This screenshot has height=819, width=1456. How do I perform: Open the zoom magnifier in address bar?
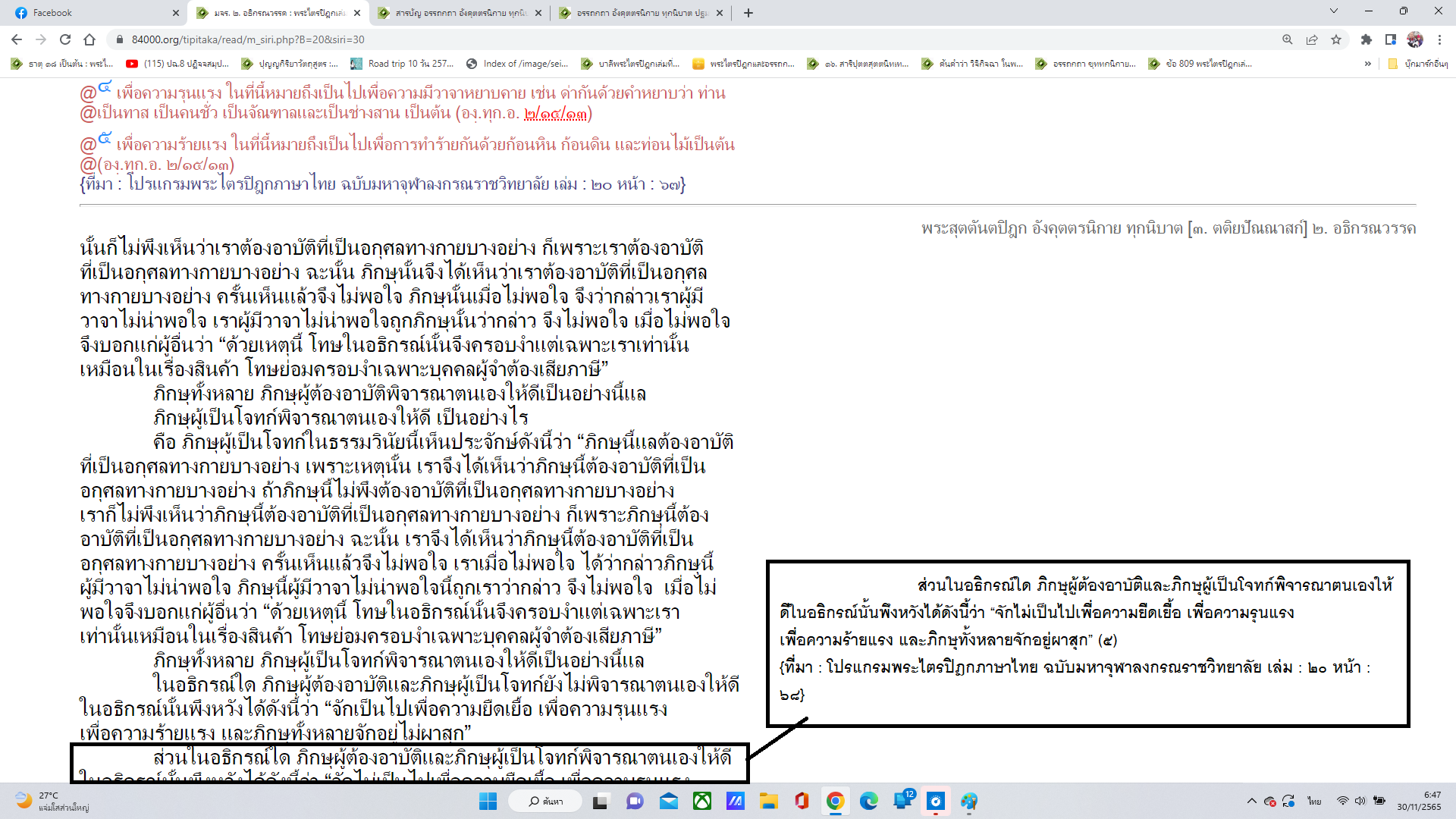pos(1288,39)
